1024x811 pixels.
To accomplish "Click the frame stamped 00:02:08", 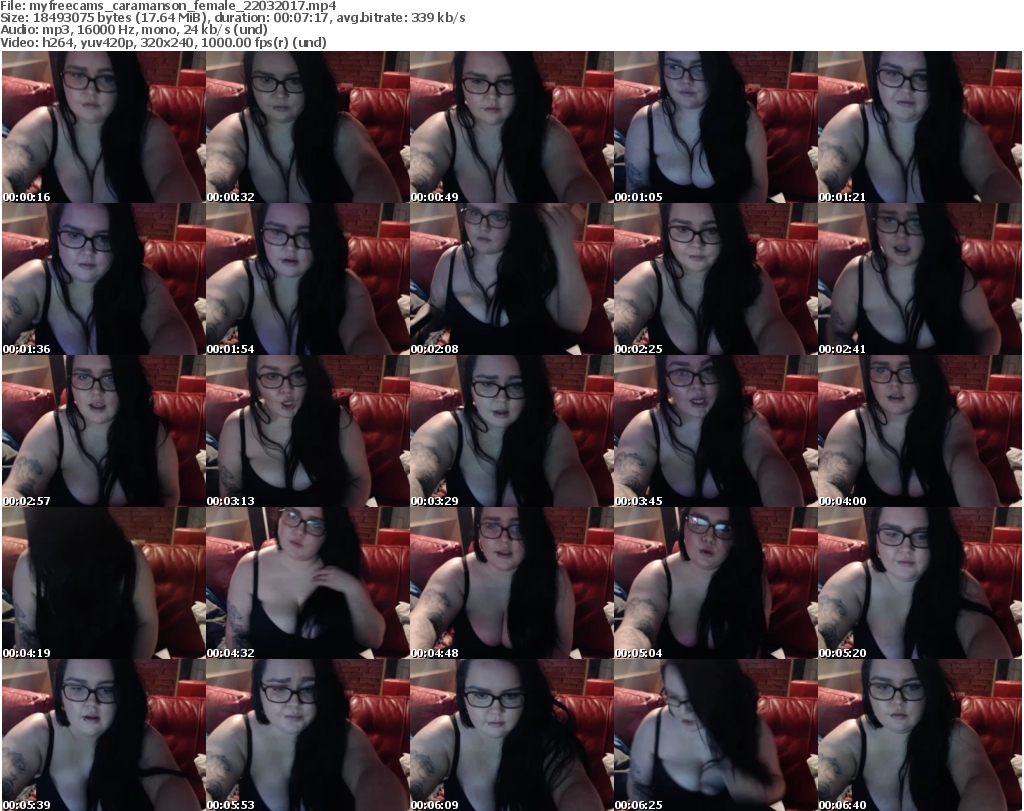I will click(x=511, y=279).
